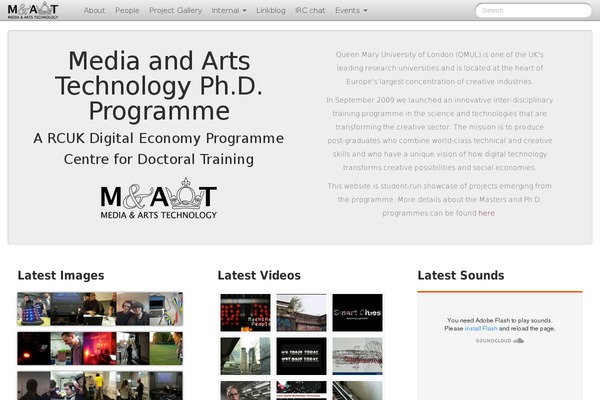Open the IRC chat page
This screenshot has height=400, width=600.
(310, 10)
